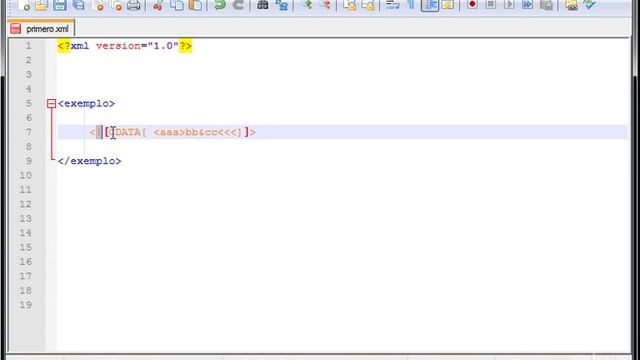
Task: Start macro recording with the red dot
Action: pyautogui.click(x=472, y=4)
